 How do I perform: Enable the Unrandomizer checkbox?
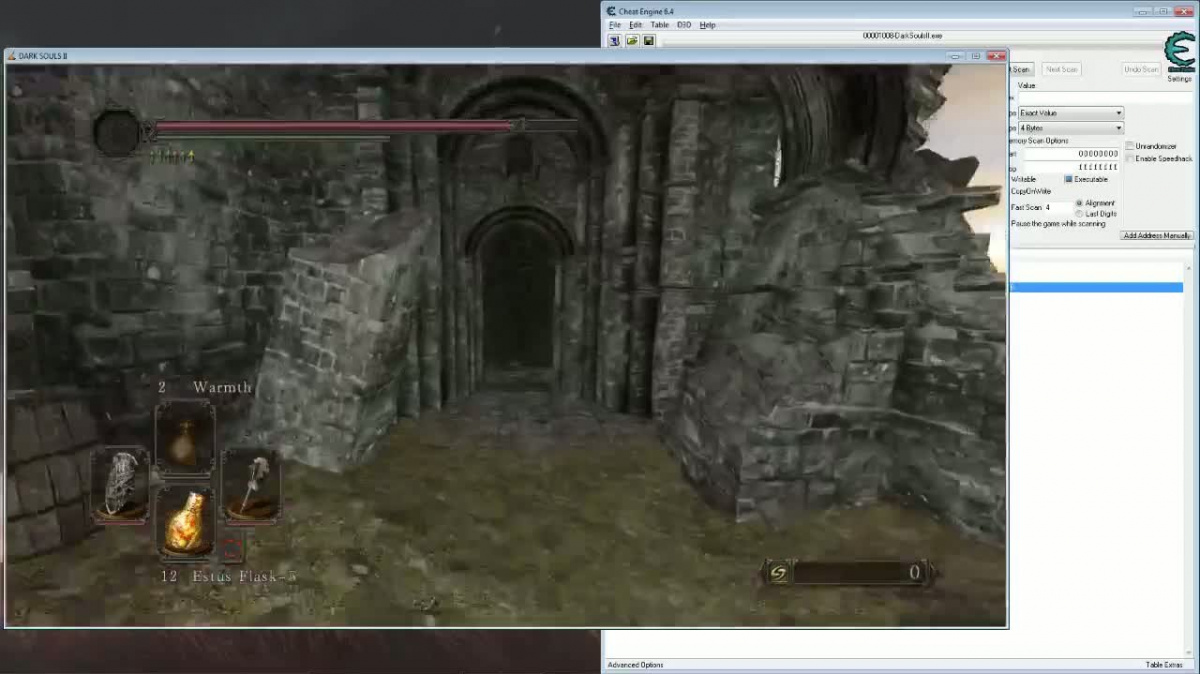click(x=1130, y=146)
